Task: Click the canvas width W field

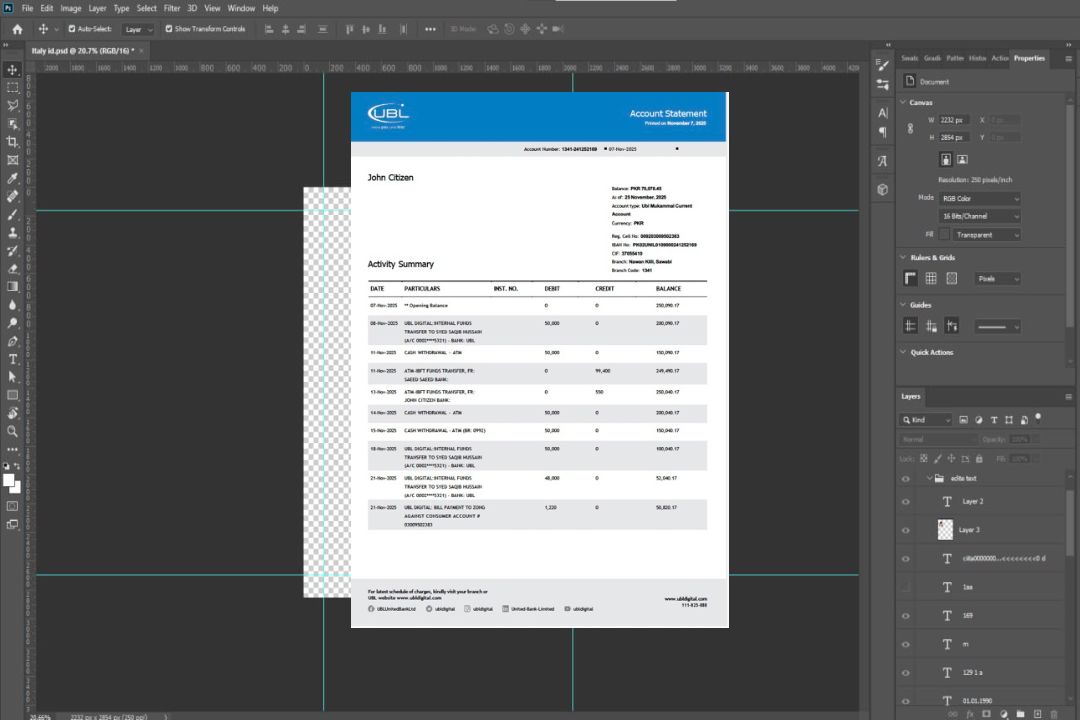Action: click(x=954, y=120)
